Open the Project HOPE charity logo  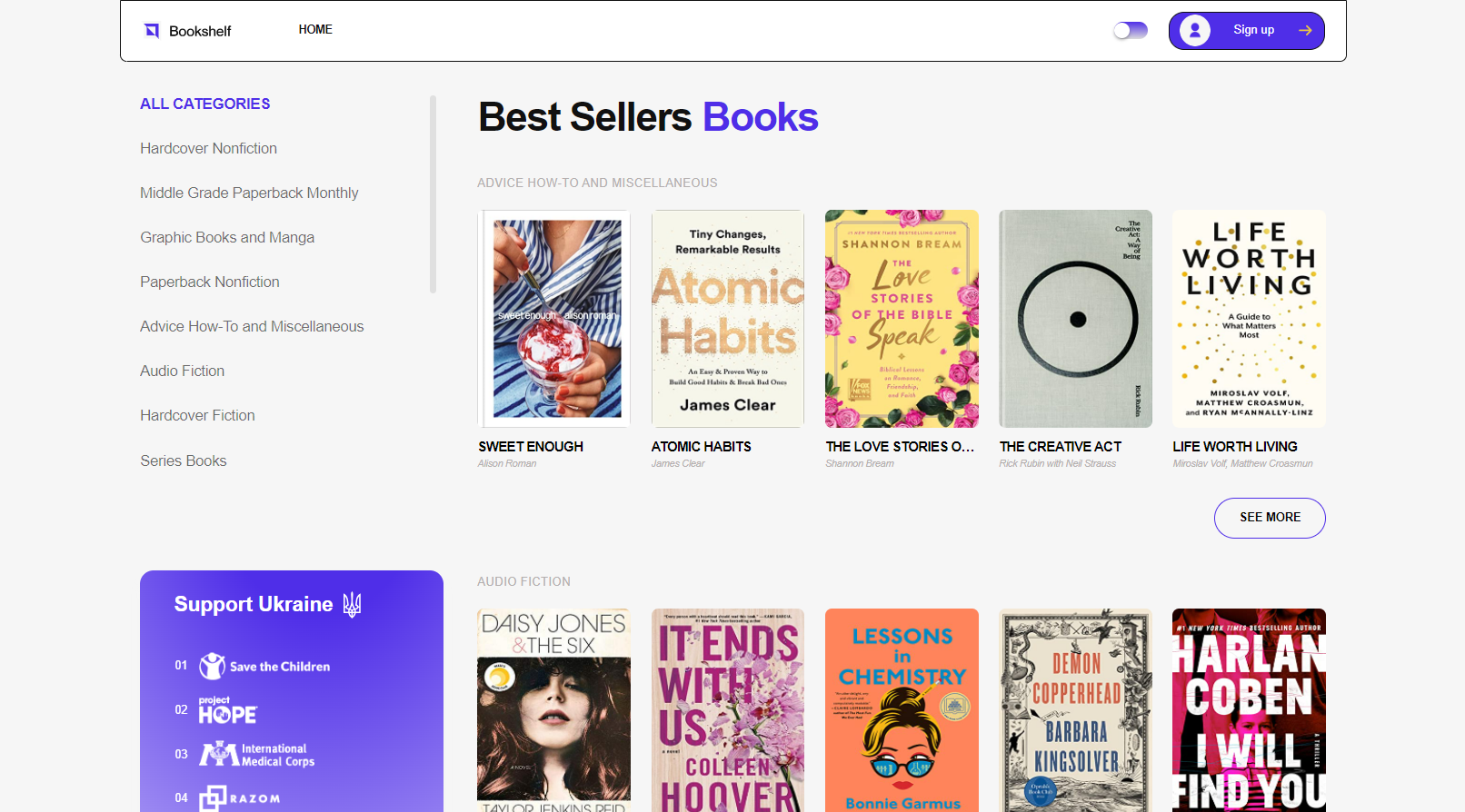click(x=228, y=710)
